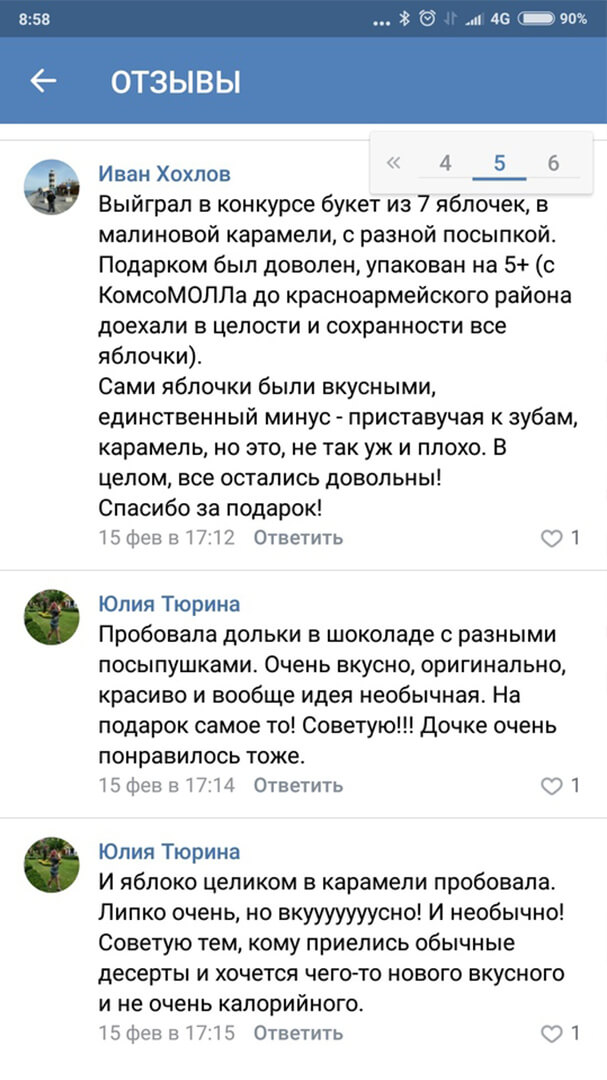Reply to Ivan Khokhlov's review
Viewport: 607px width, 1080px height.
click(x=297, y=538)
